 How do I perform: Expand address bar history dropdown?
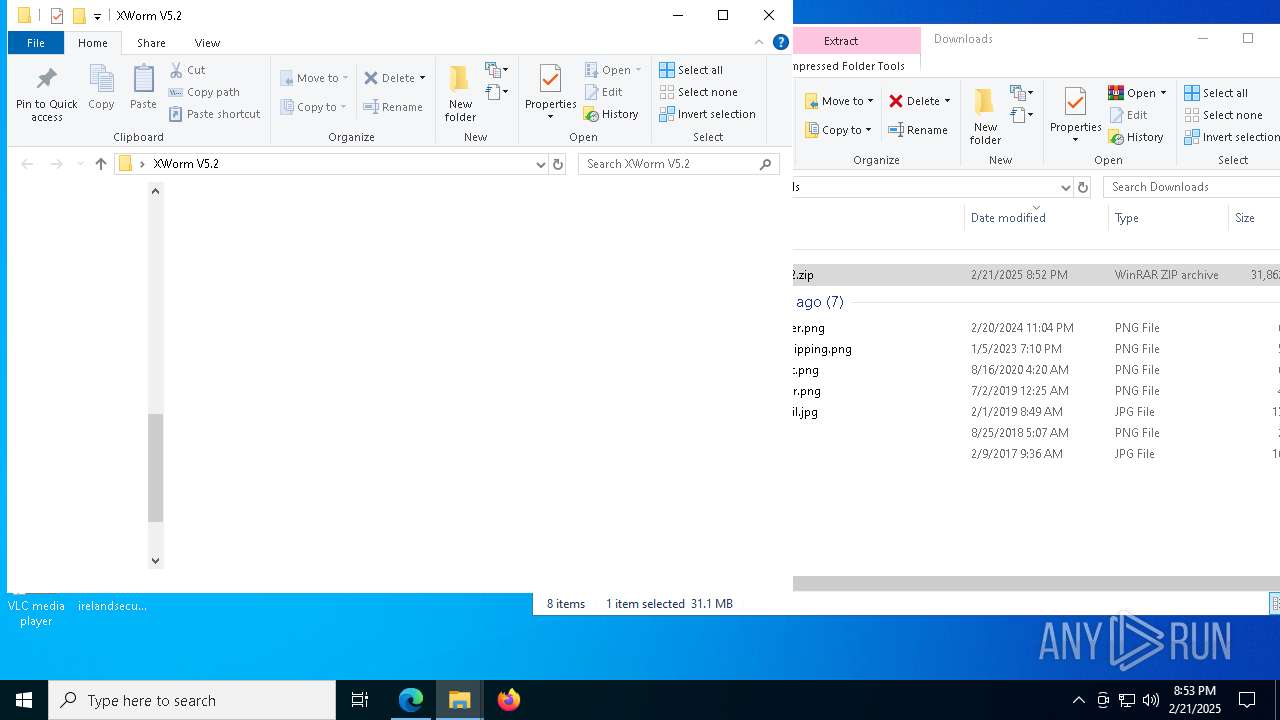tap(541, 164)
